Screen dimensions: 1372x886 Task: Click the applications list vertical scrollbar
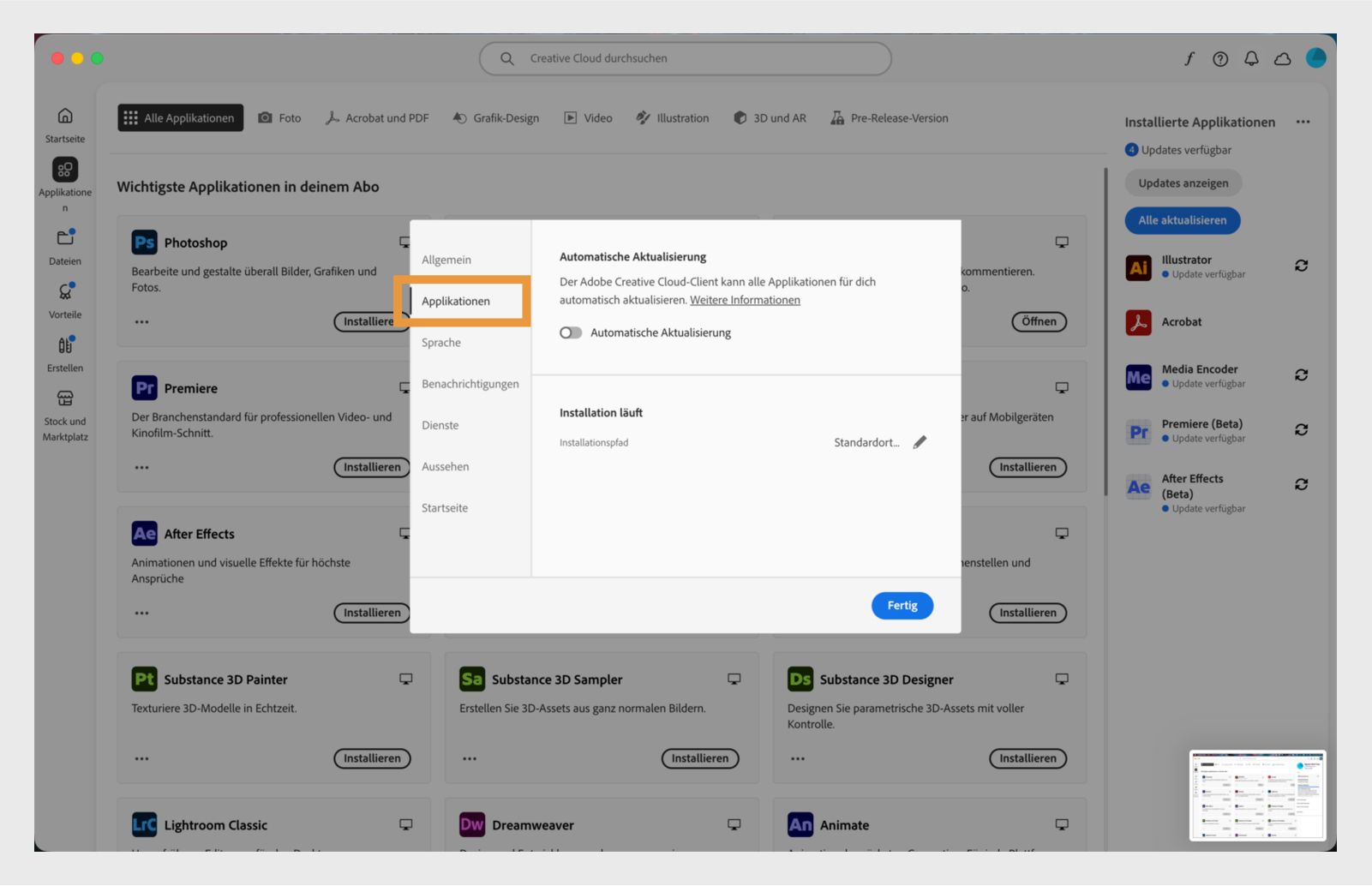coord(1105,332)
